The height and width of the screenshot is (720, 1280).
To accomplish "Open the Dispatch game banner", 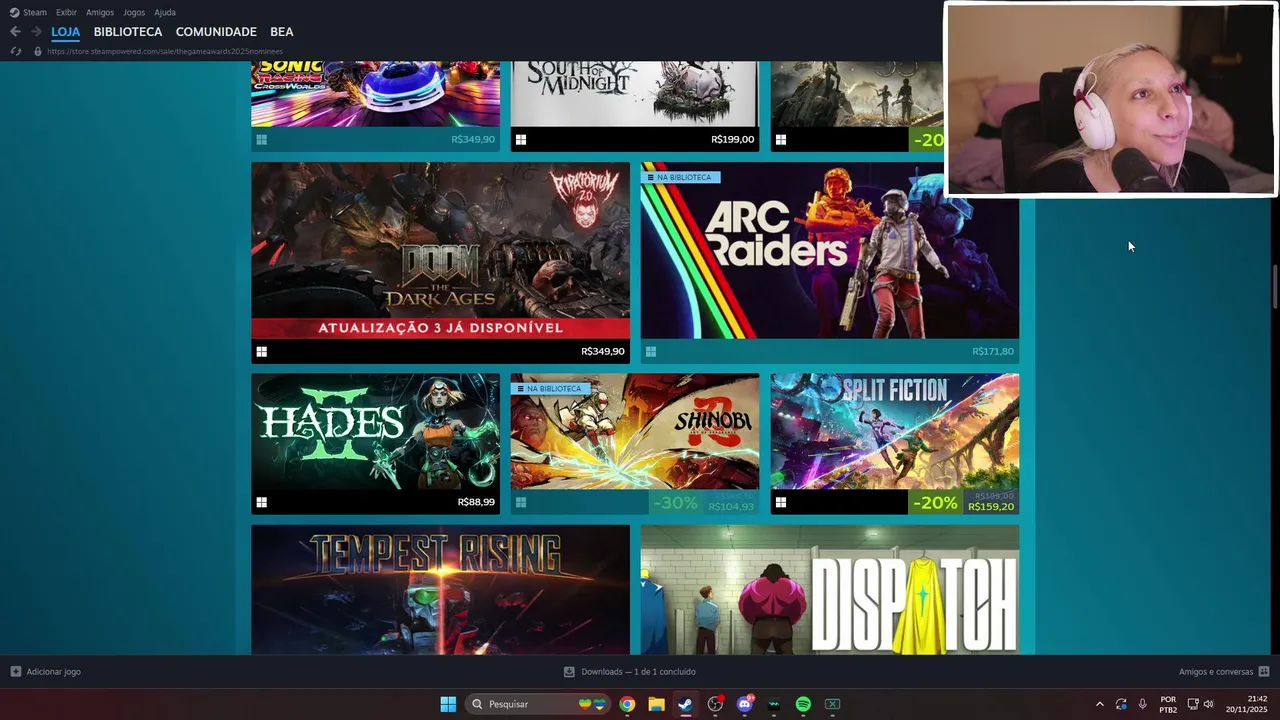I will (830, 590).
